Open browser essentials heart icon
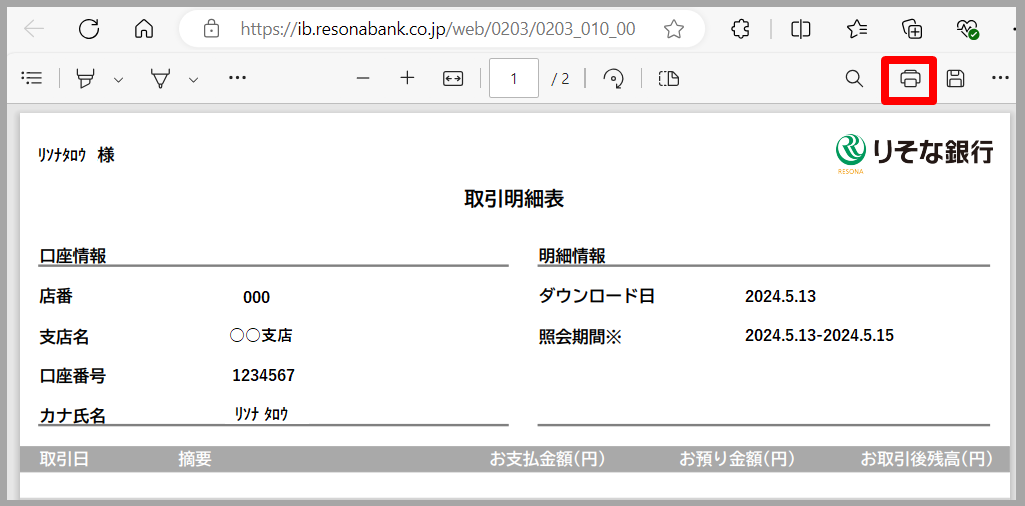Screen dimensions: 1025x506 tap(967, 29)
